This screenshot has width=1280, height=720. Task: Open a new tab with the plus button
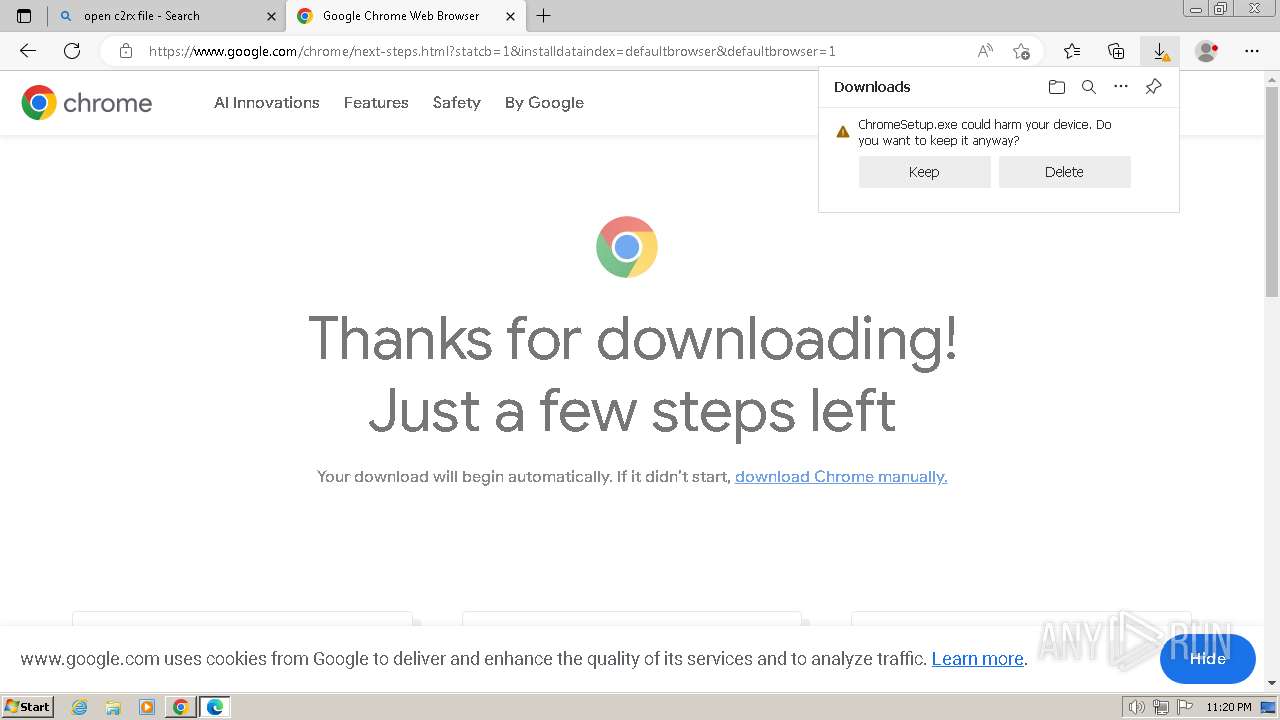tap(543, 16)
